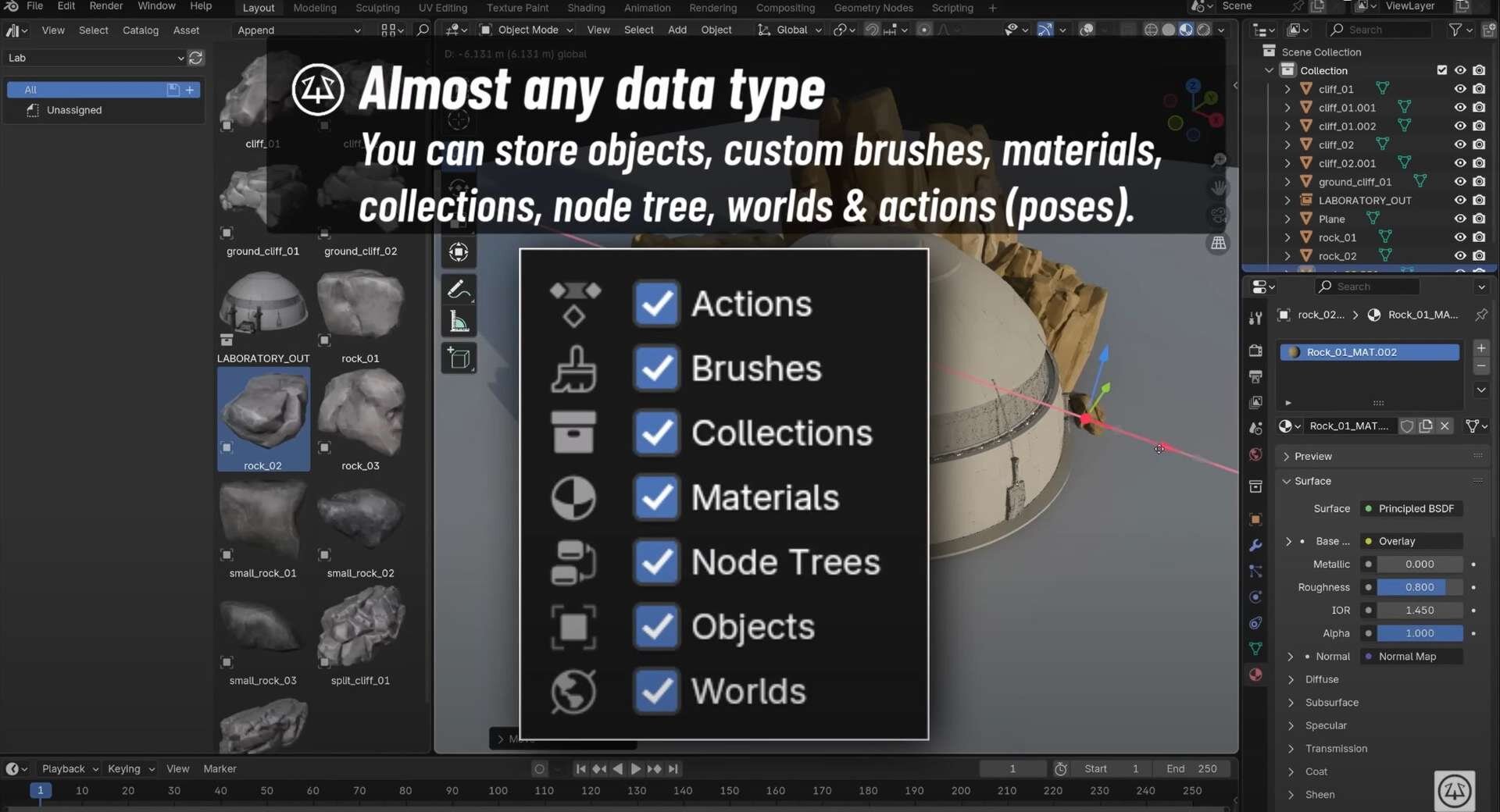Open the File menu
The width and height of the screenshot is (1500, 812).
(x=34, y=6)
